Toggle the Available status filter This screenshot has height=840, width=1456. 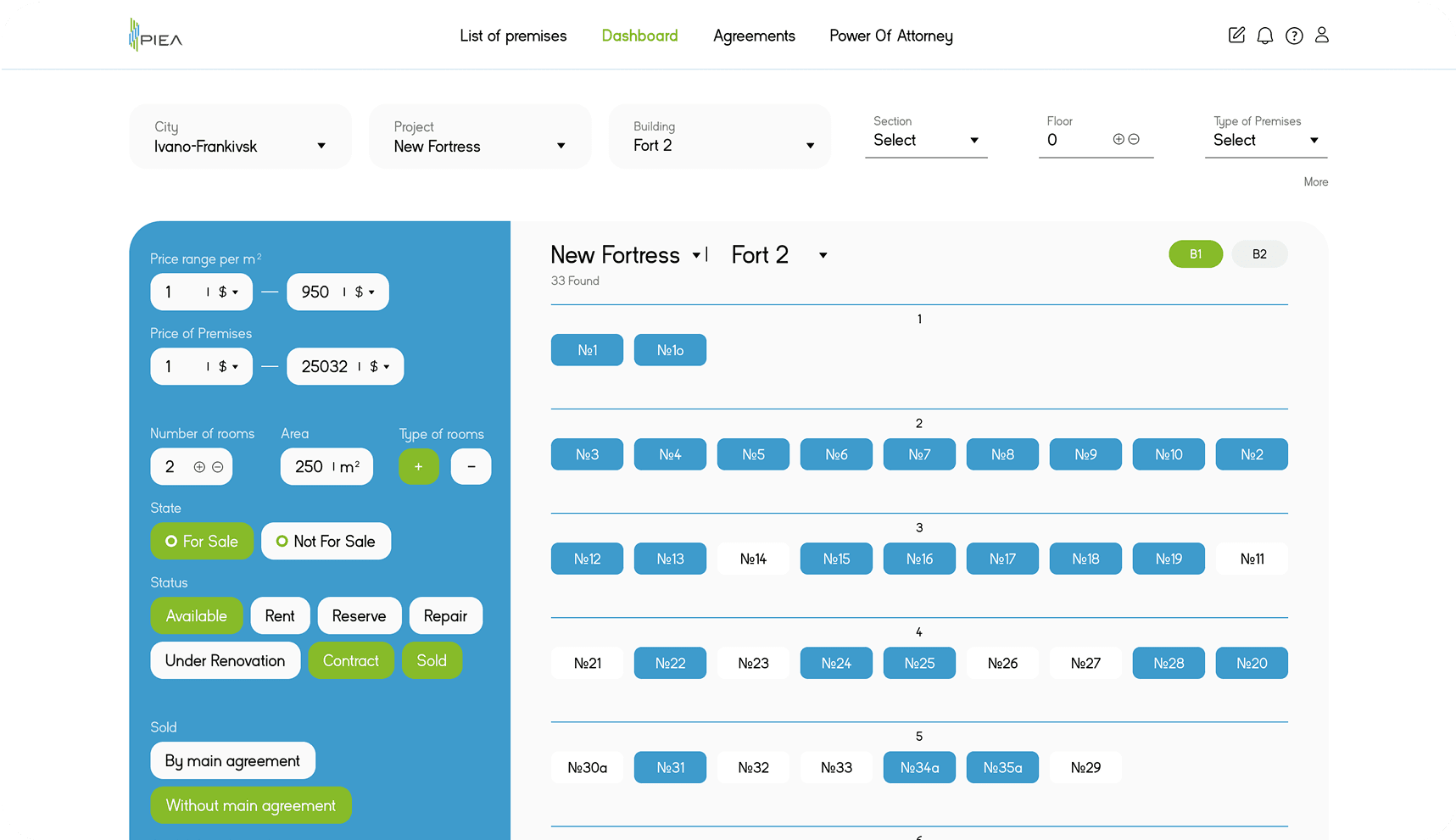pos(197,616)
